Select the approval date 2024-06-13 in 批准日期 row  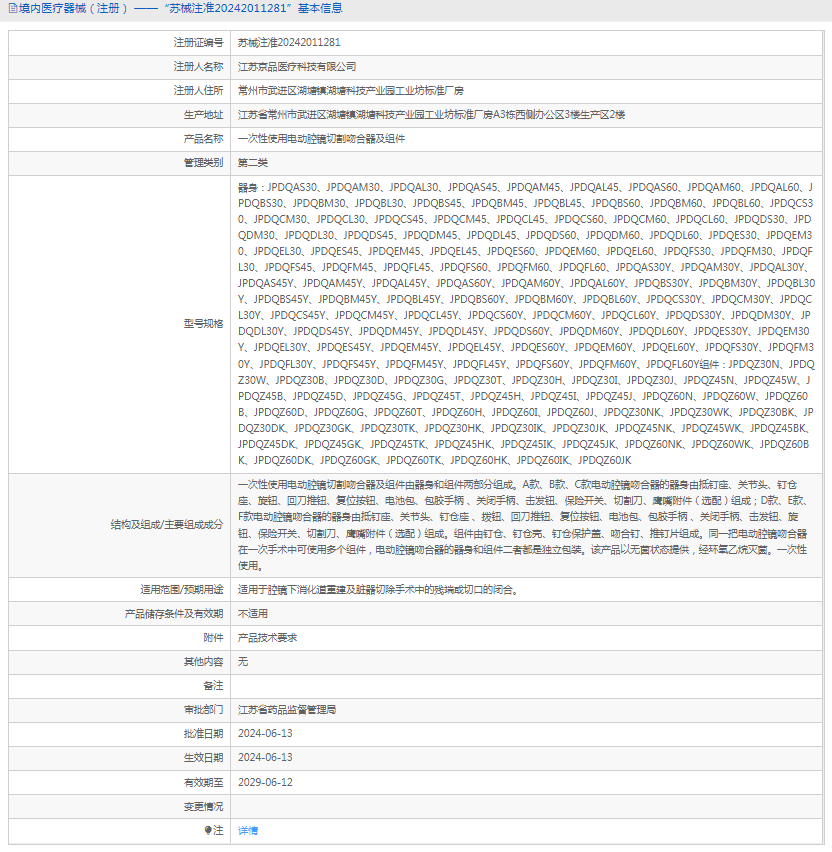(x=265, y=734)
